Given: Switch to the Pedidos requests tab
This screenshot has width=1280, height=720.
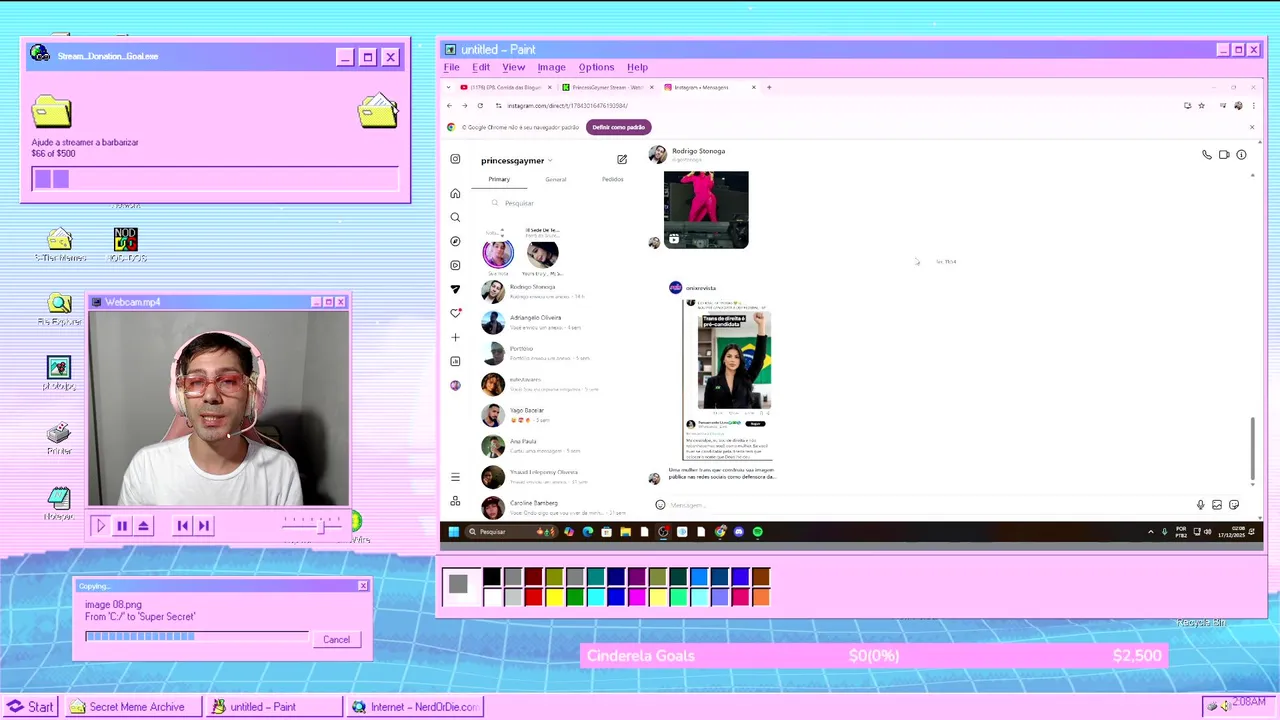Looking at the screenshot, I should [x=613, y=179].
